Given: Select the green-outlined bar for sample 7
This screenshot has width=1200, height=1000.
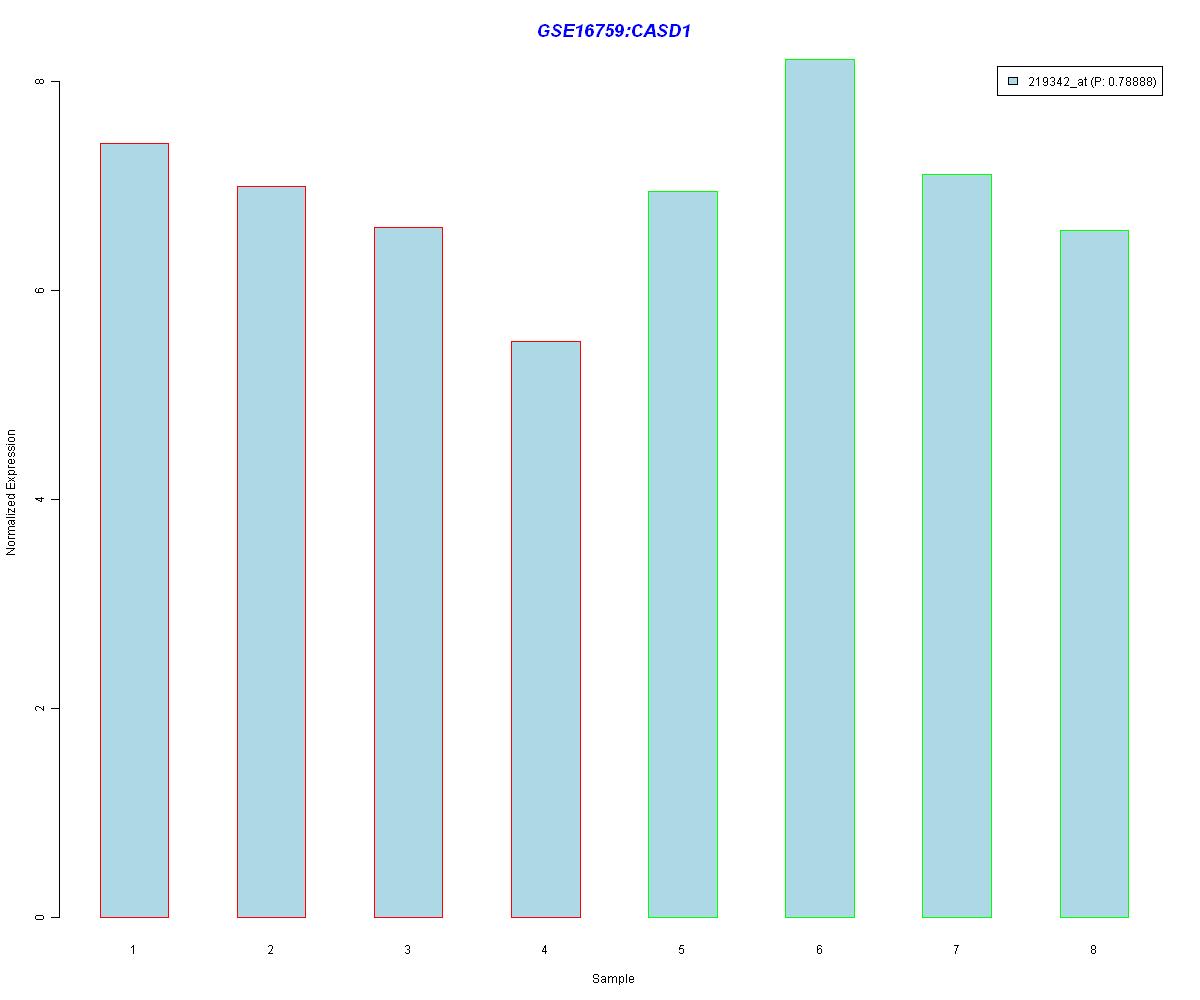Looking at the screenshot, I should [x=957, y=546].
